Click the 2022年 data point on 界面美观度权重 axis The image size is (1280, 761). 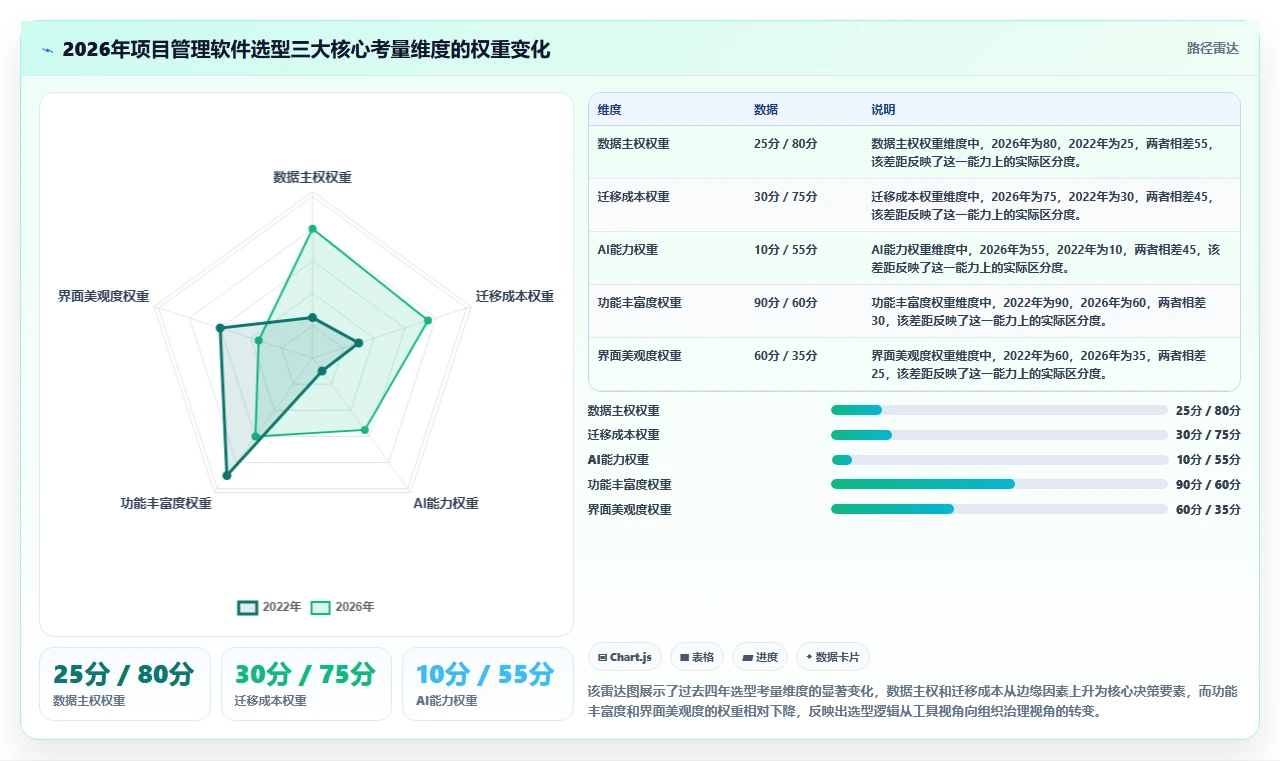click(220, 328)
